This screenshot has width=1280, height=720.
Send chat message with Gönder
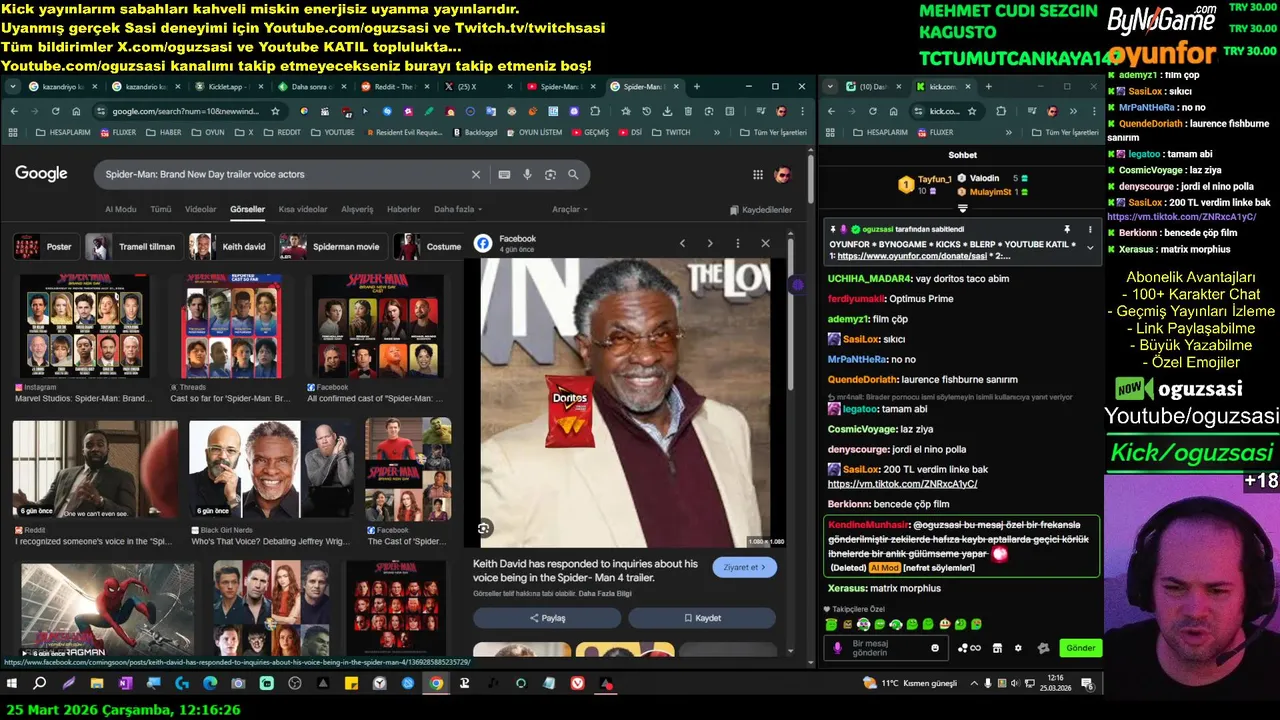pos(1080,648)
